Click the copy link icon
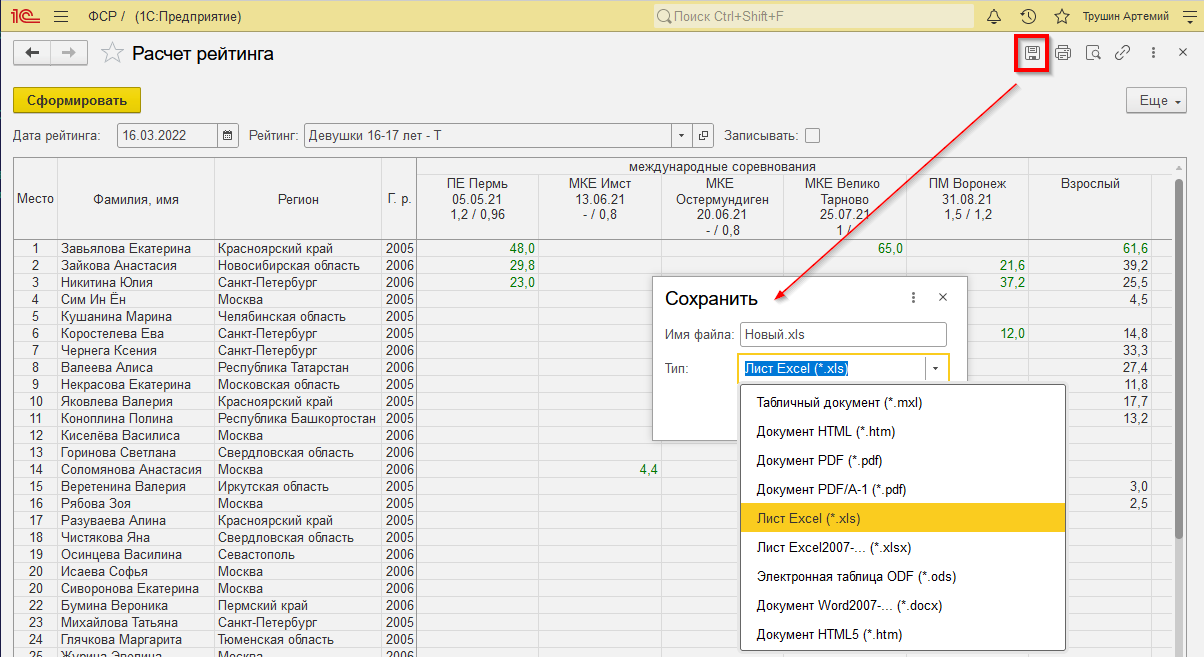The height and width of the screenshot is (657, 1204). click(1123, 53)
